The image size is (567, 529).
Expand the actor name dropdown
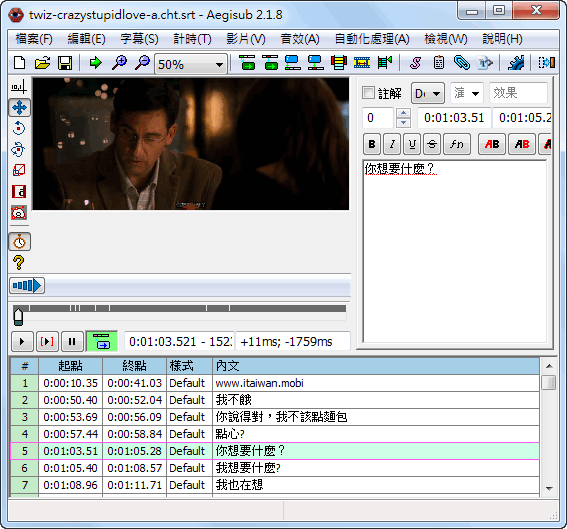click(x=467, y=93)
